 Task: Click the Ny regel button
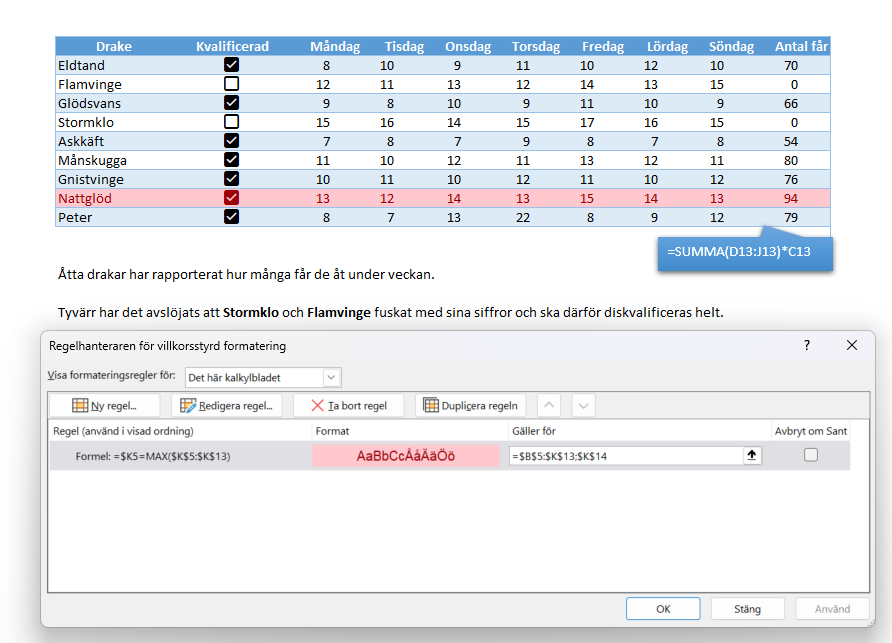pos(105,406)
